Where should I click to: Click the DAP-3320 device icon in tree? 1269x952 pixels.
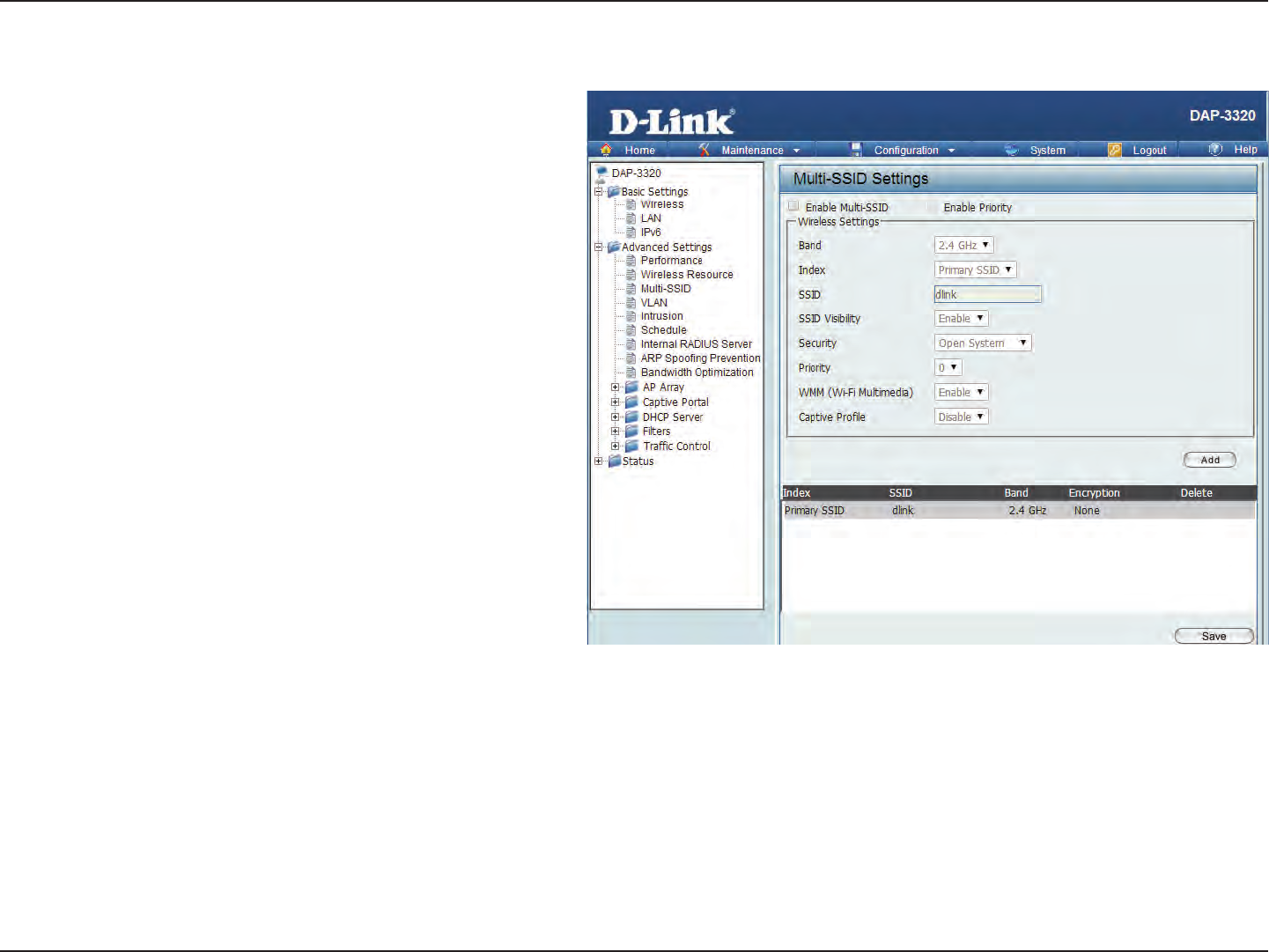(x=601, y=173)
